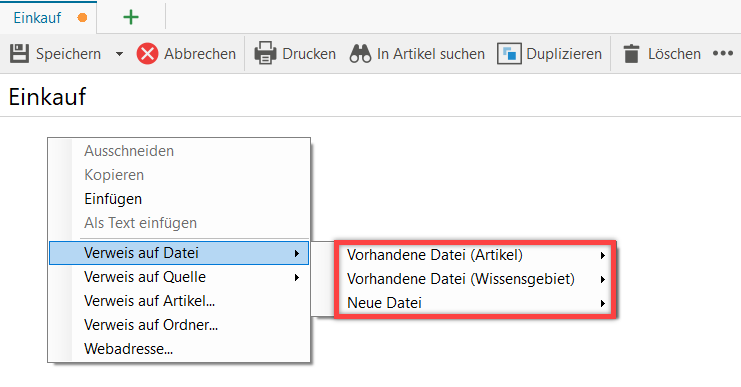Click the orange unsaved dot on Einkauf tab
Viewport: 741px width, 387px height.
(82, 18)
